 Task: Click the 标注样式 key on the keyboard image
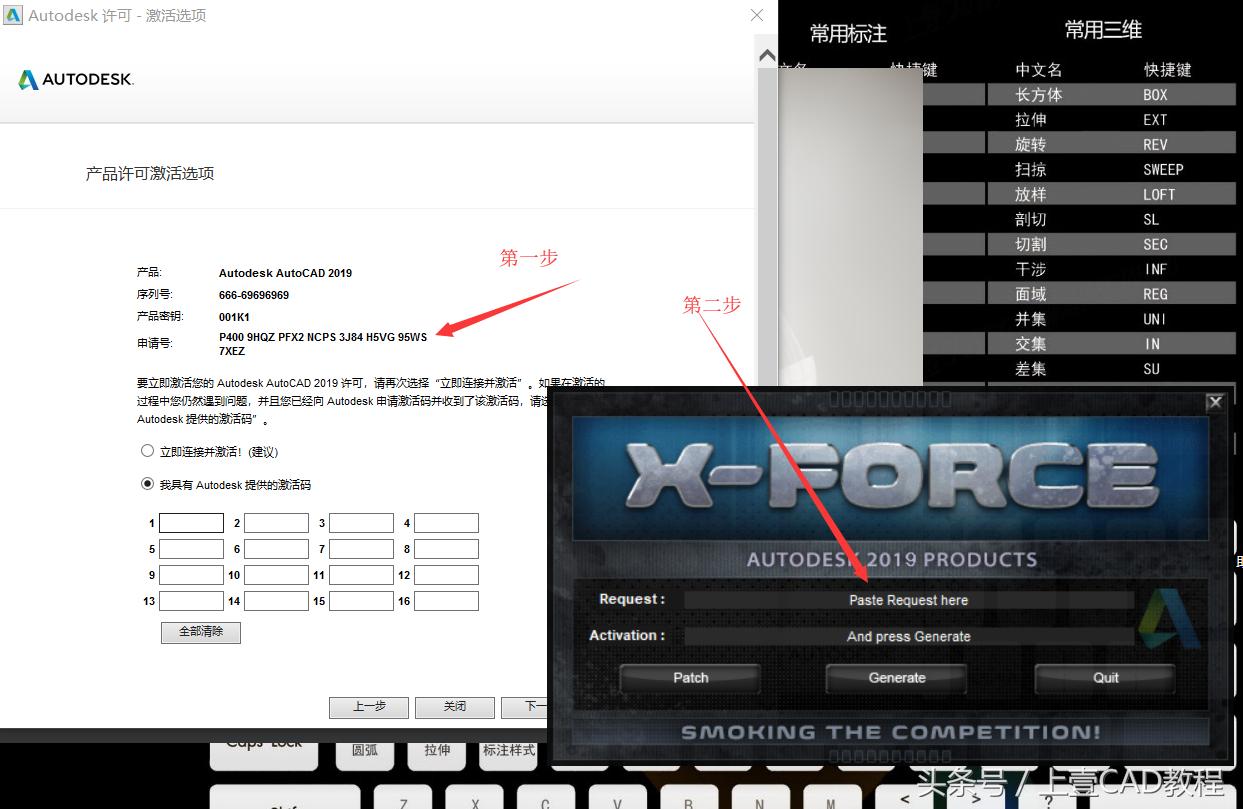pos(509,753)
